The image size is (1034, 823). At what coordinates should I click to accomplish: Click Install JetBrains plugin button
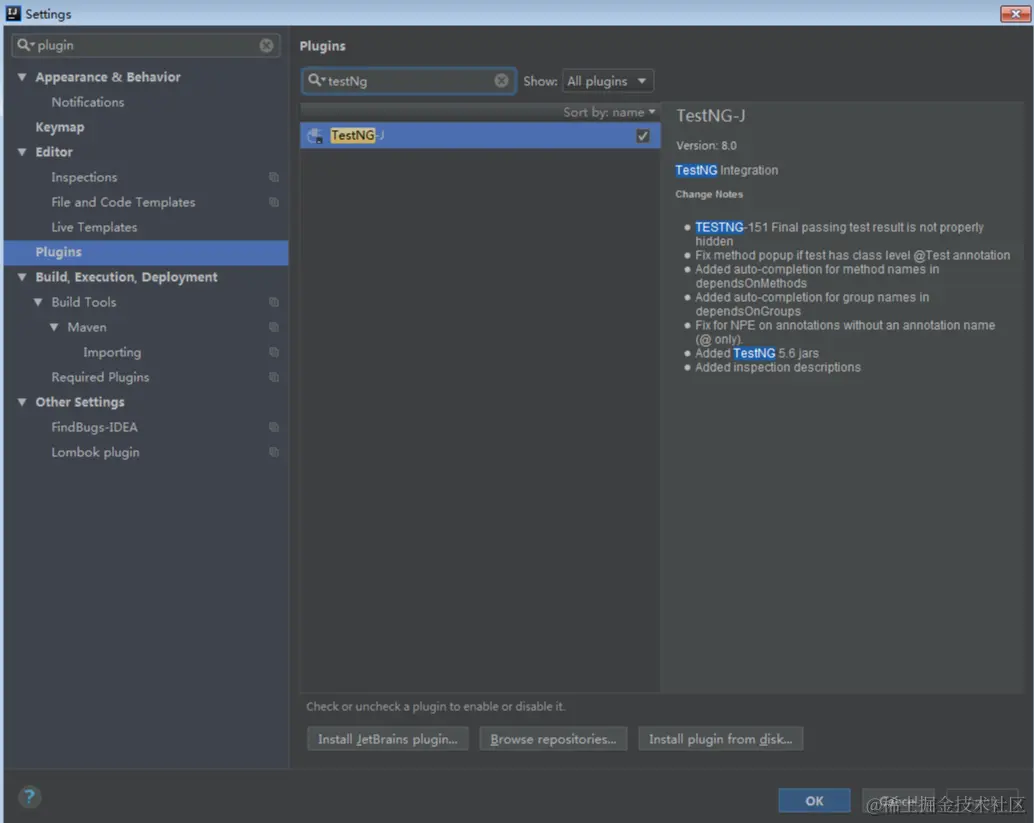[x=388, y=739]
